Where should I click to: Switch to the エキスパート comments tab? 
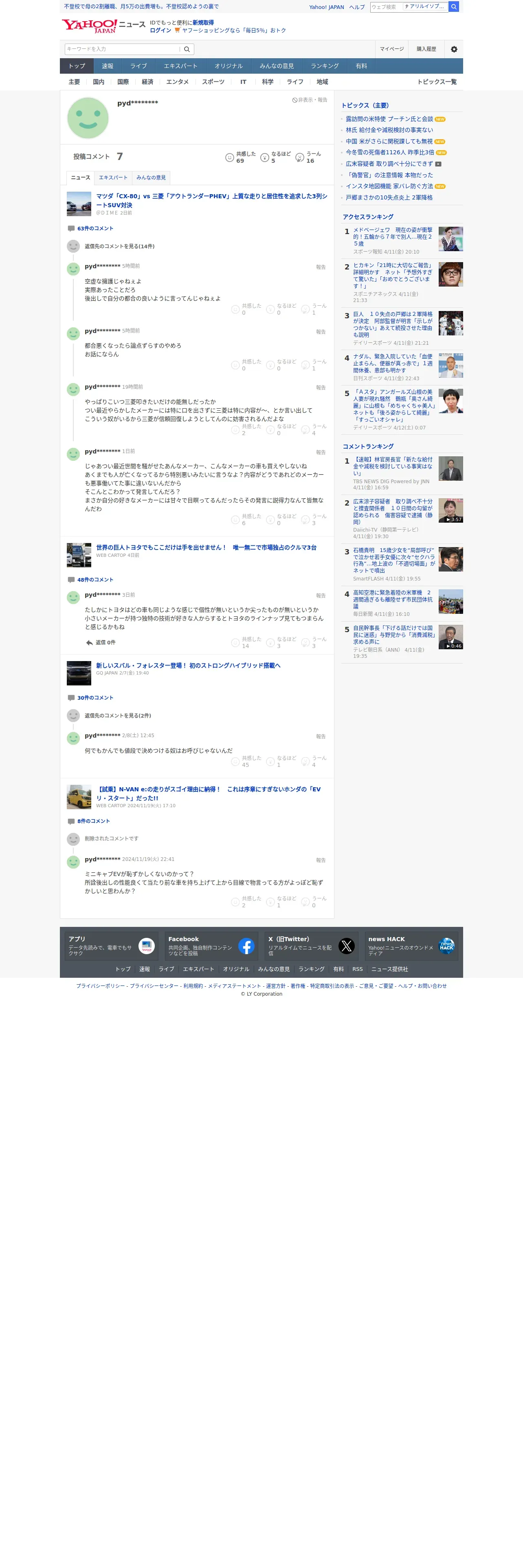tap(113, 178)
